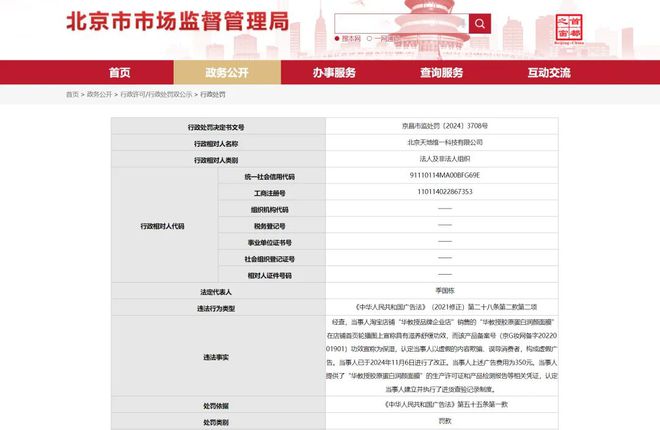The image size is (660, 430).
Task: Open the 首页 navigation tab
Action: click(x=120, y=73)
